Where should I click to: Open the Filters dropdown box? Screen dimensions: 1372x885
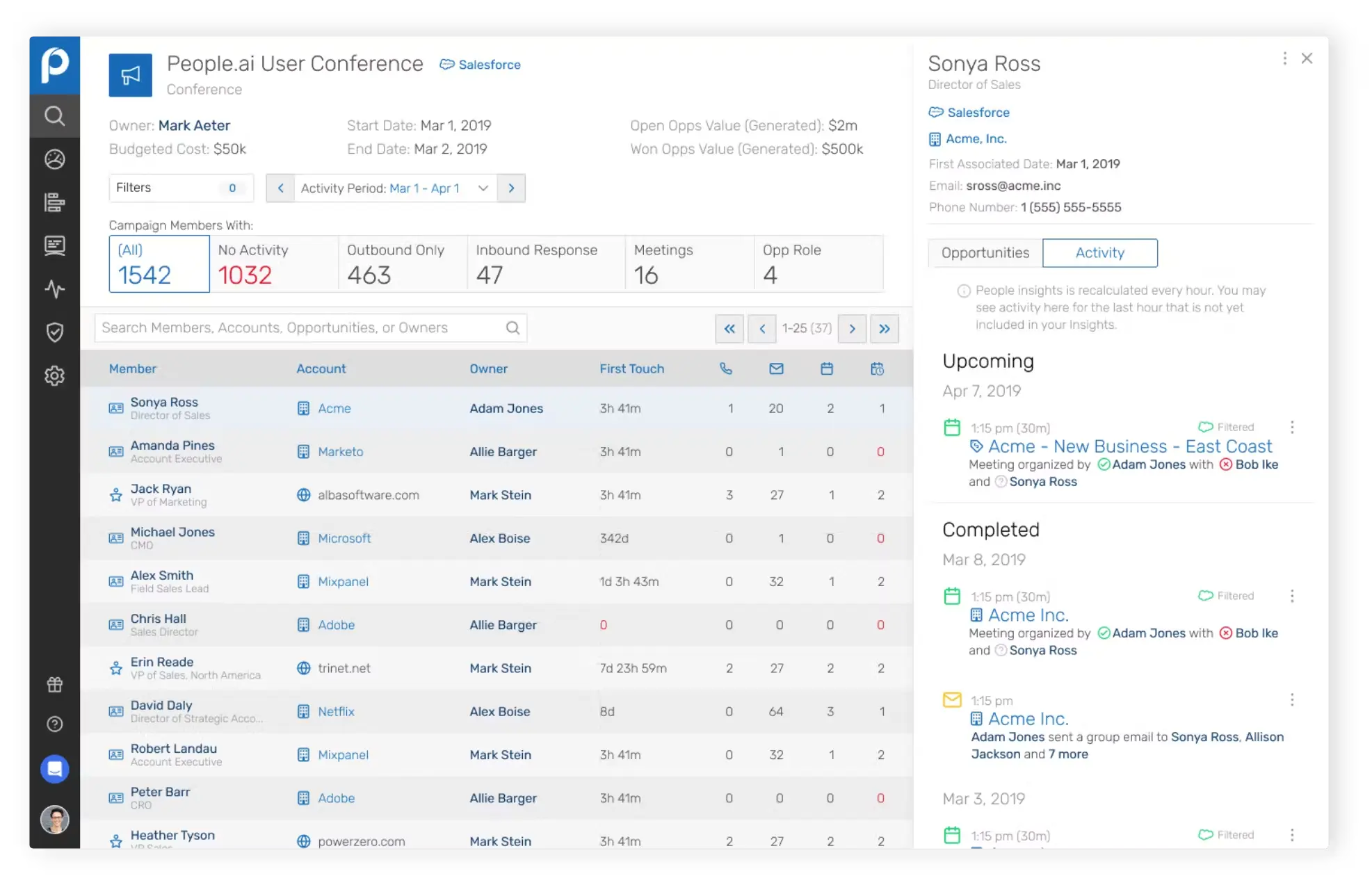(x=181, y=188)
